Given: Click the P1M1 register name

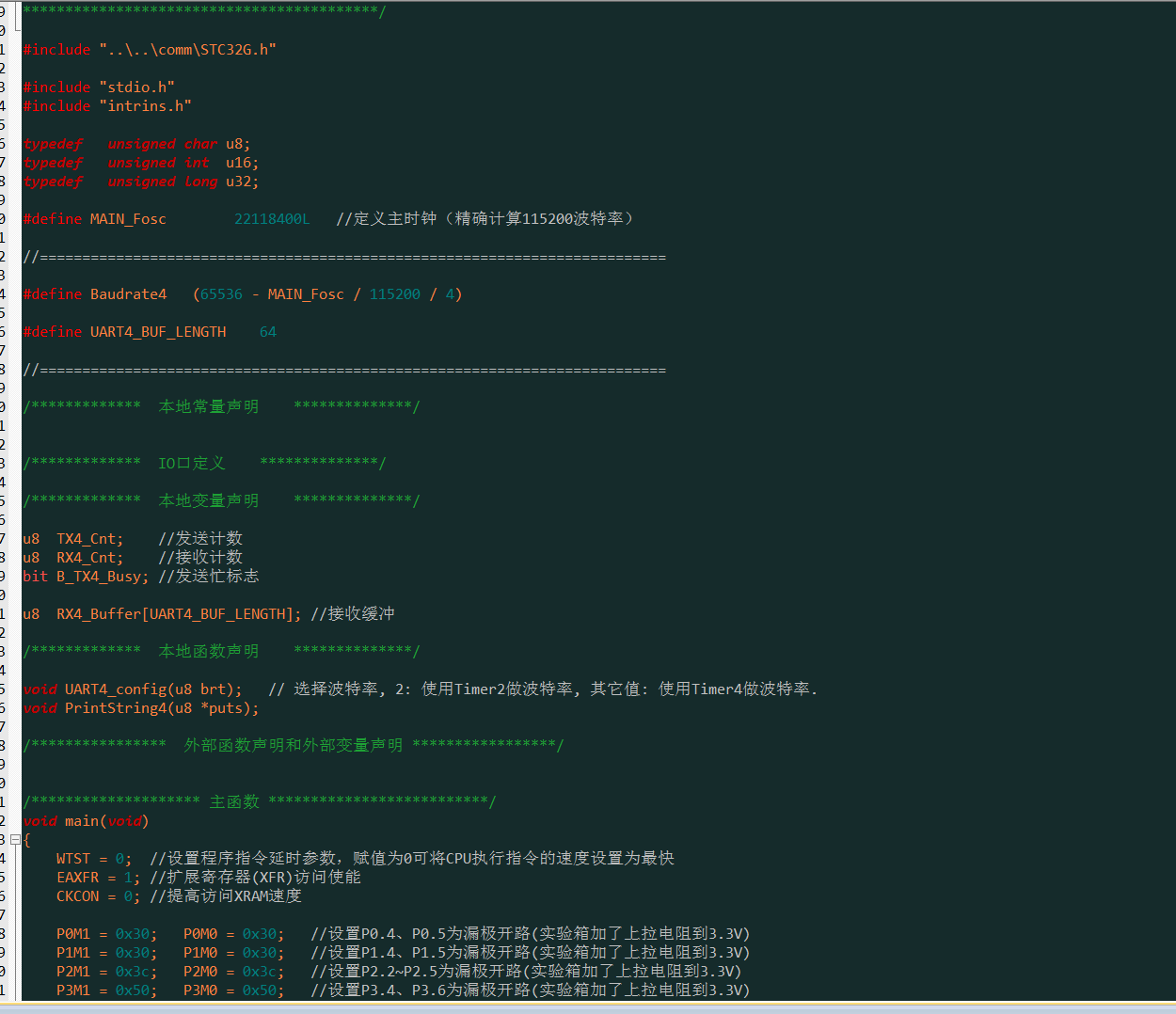Looking at the screenshot, I should click(73, 953).
